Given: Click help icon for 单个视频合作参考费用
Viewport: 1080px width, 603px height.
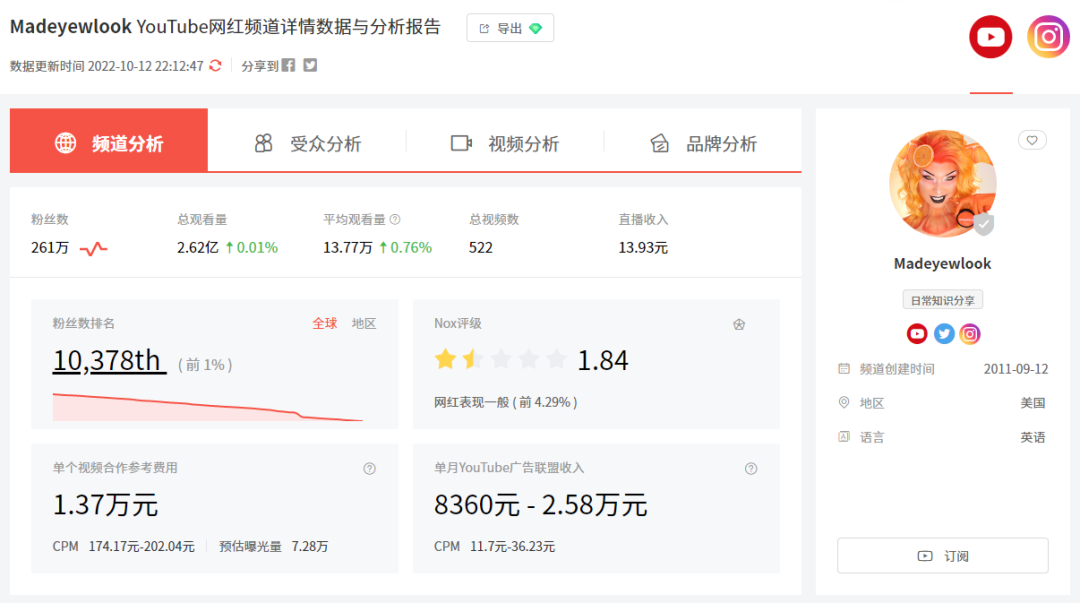Looking at the screenshot, I should (x=370, y=469).
